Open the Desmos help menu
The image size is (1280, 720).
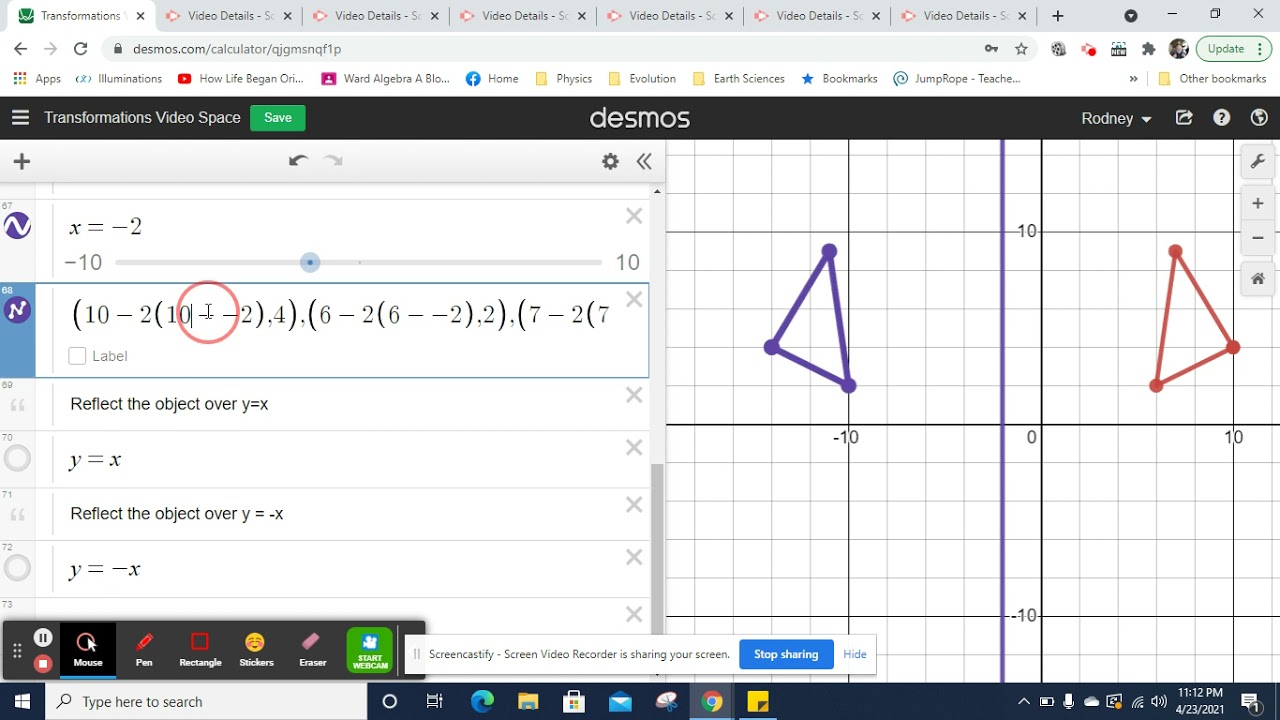pyautogui.click(x=1222, y=118)
